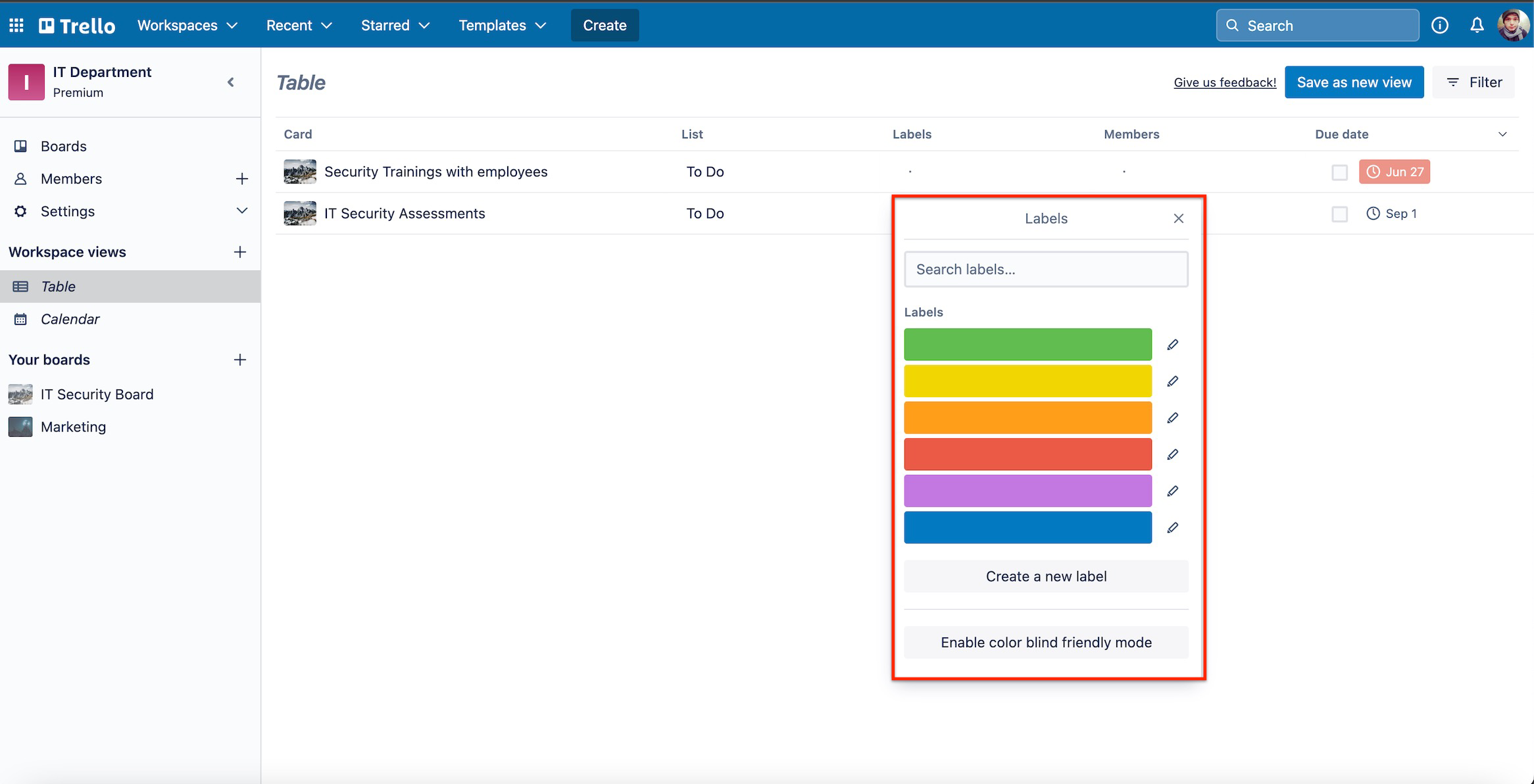The image size is (1534, 784).
Task: Open Settings in the sidebar
Action: 68,211
